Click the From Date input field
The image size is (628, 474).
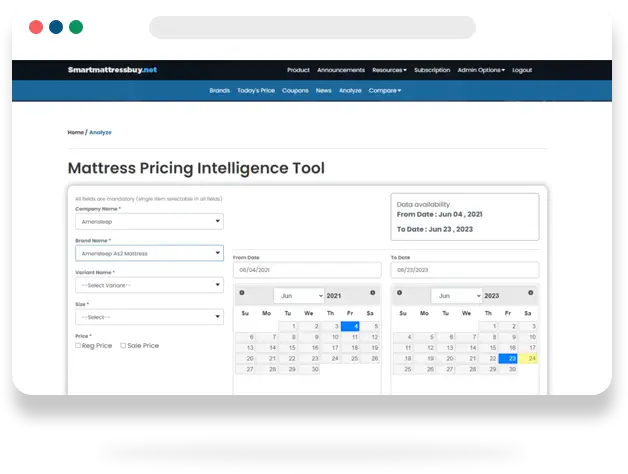pyautogui.click(x=307, y=270)
